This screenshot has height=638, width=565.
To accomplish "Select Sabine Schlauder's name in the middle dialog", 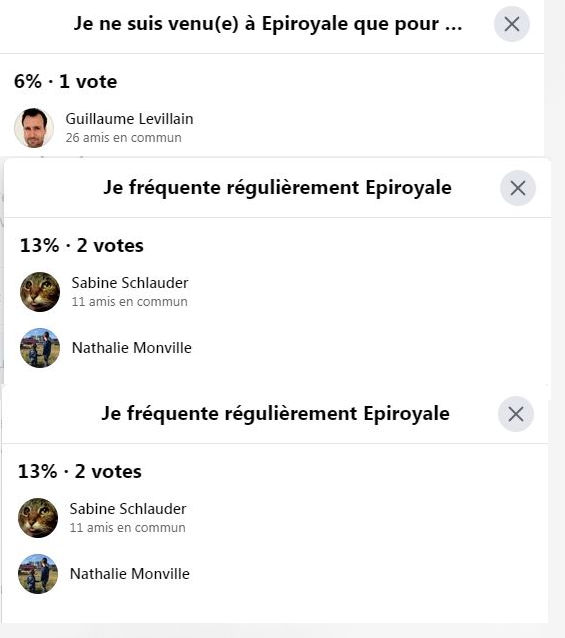I will (130, 283).
